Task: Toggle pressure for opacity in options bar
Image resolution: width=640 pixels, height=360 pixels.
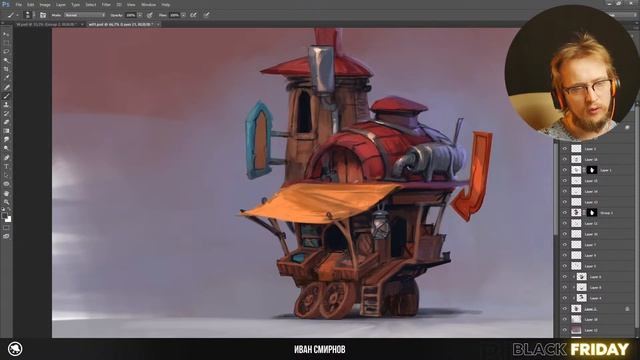Action: [x=150, y=15]
